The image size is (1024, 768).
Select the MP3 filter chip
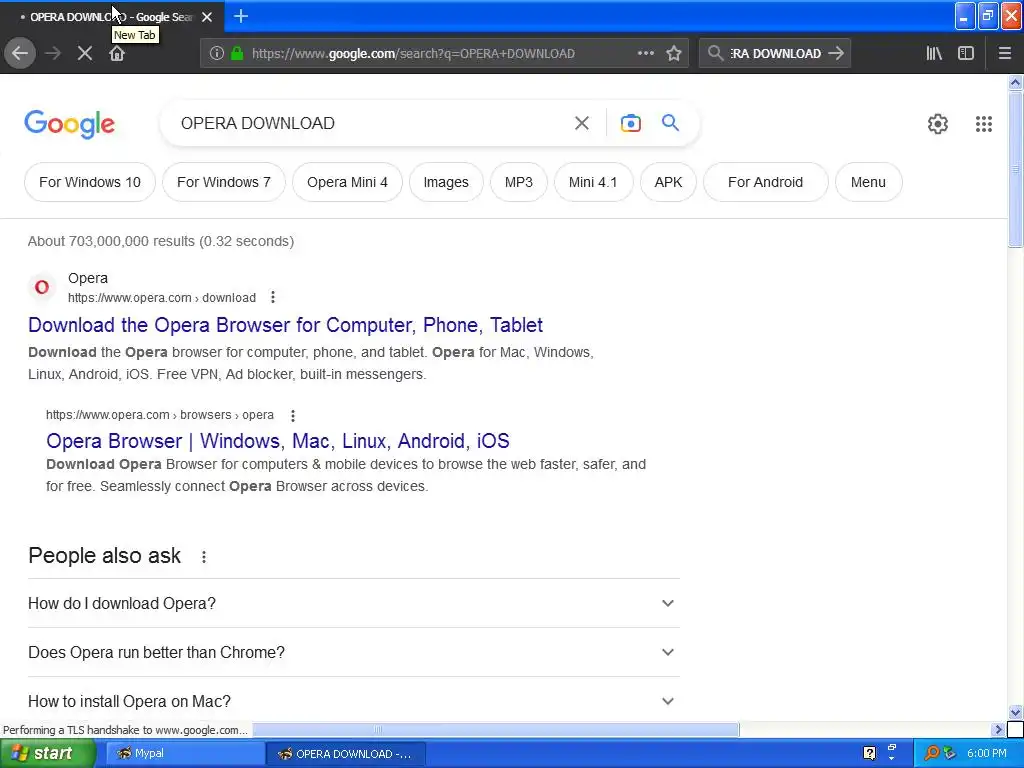click(519, 182)
